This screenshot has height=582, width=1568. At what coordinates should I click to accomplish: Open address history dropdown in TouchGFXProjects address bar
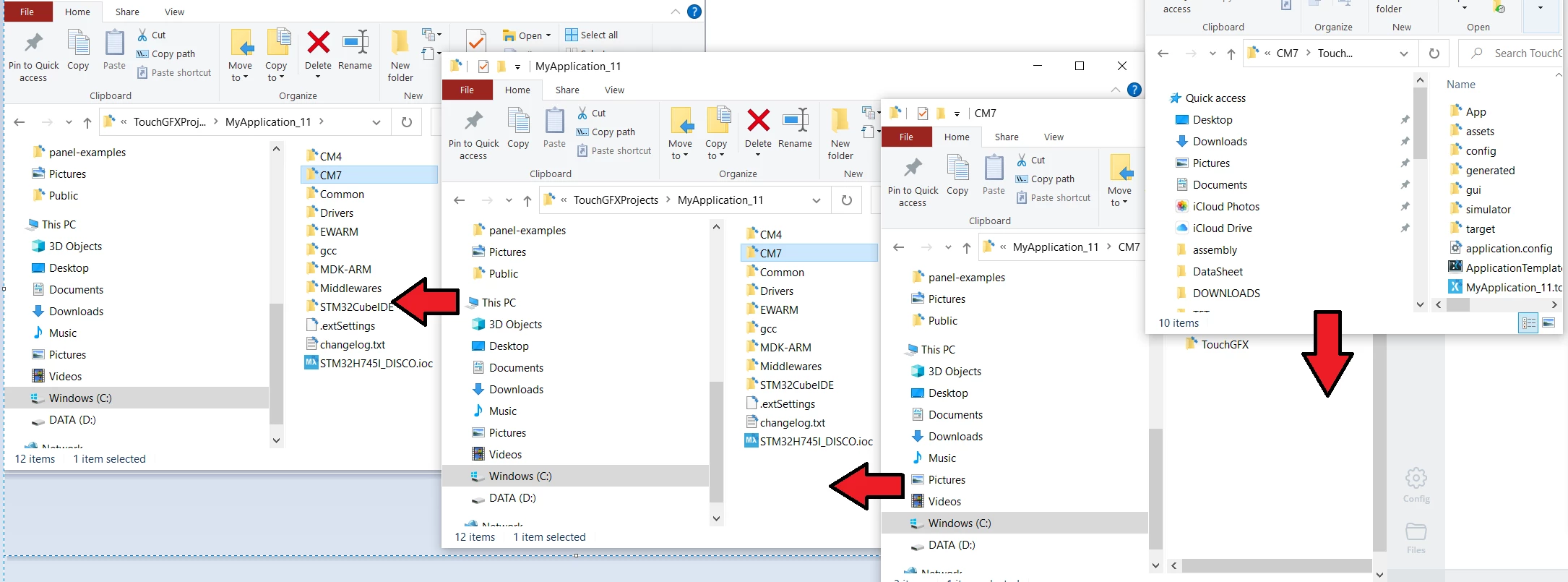(817, 200)
